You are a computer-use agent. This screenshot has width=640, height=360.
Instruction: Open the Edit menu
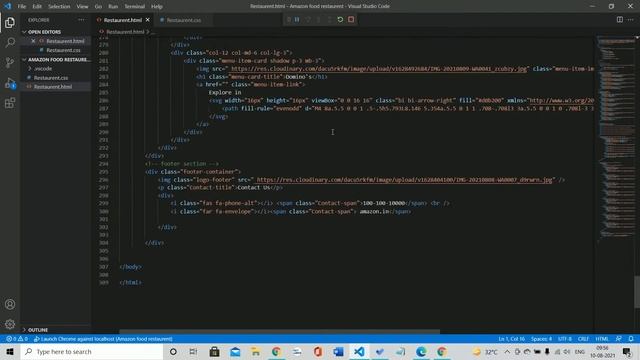click(x=37, y=7)
